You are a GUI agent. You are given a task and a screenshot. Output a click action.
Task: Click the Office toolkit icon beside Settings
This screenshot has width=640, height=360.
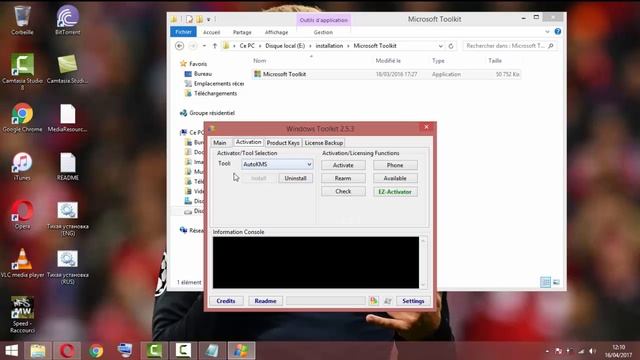pyautogui.click(x=373, y=301)
